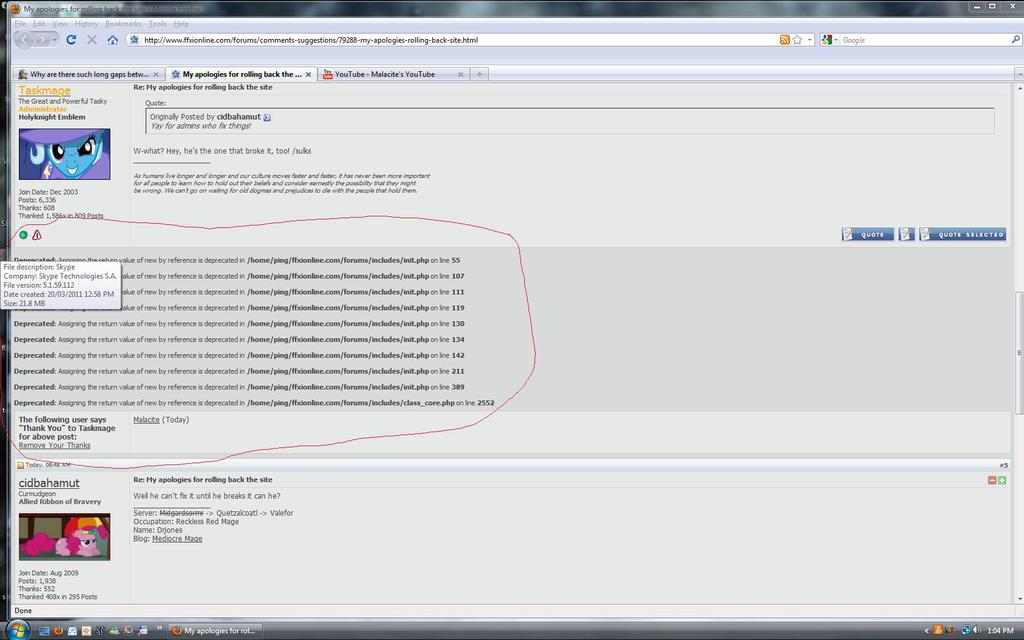1024x640 pixels.
Task: Click the Quote Selected button
Action: pyautogui.click(x=962, y=234)
